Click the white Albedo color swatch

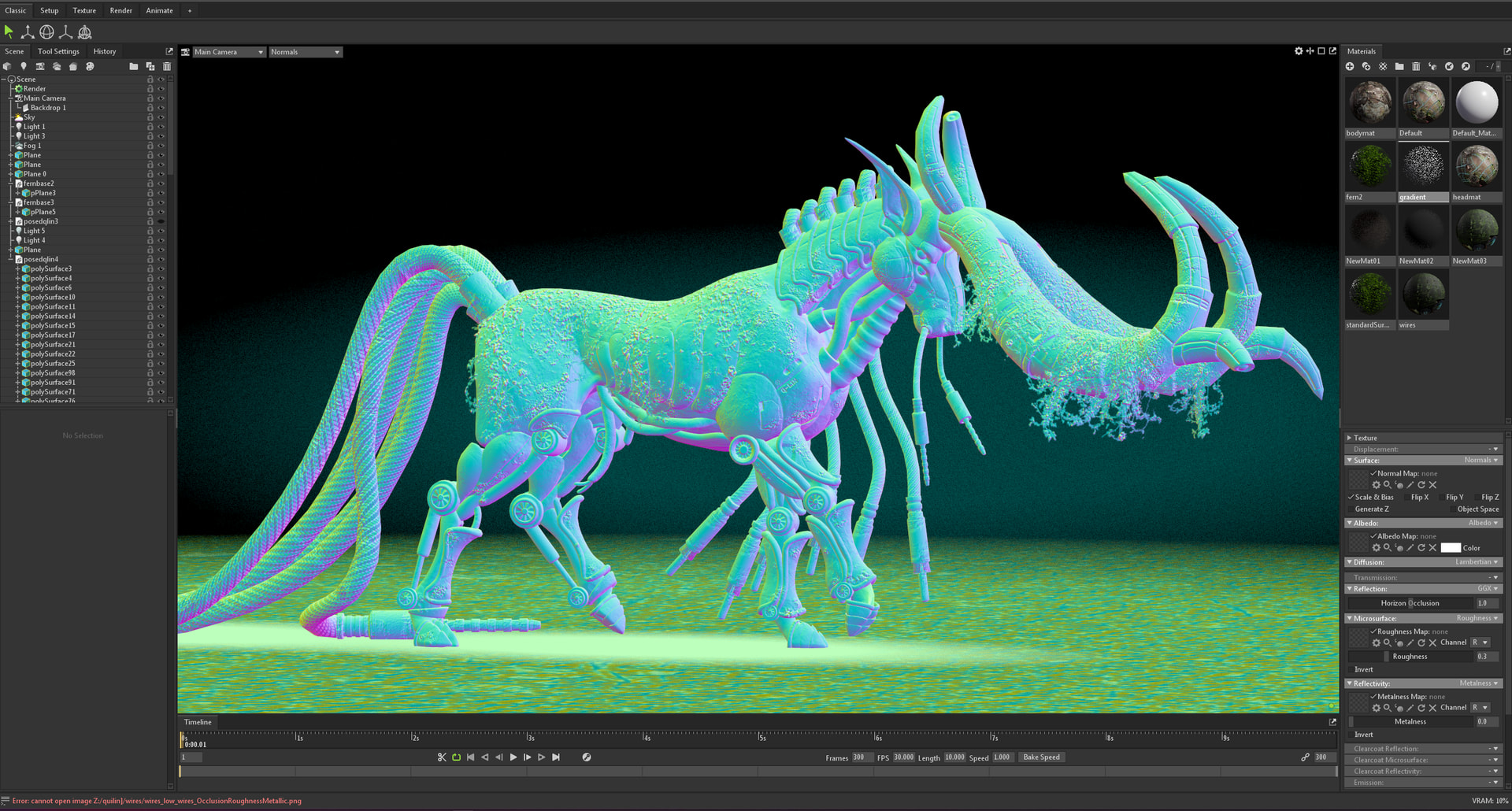point(1451,548)
